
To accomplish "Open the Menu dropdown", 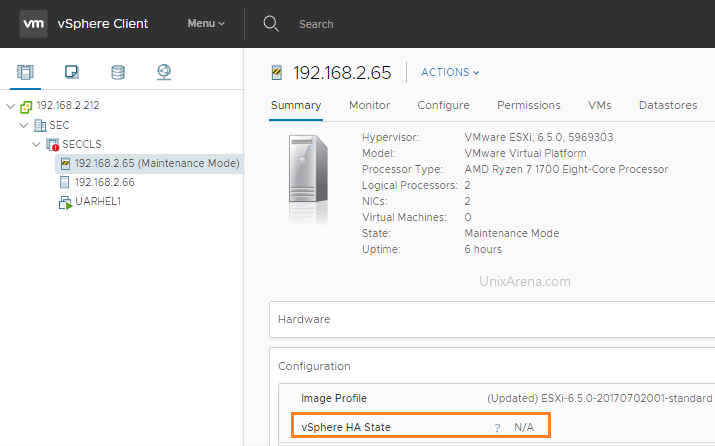I will (206, 23).
